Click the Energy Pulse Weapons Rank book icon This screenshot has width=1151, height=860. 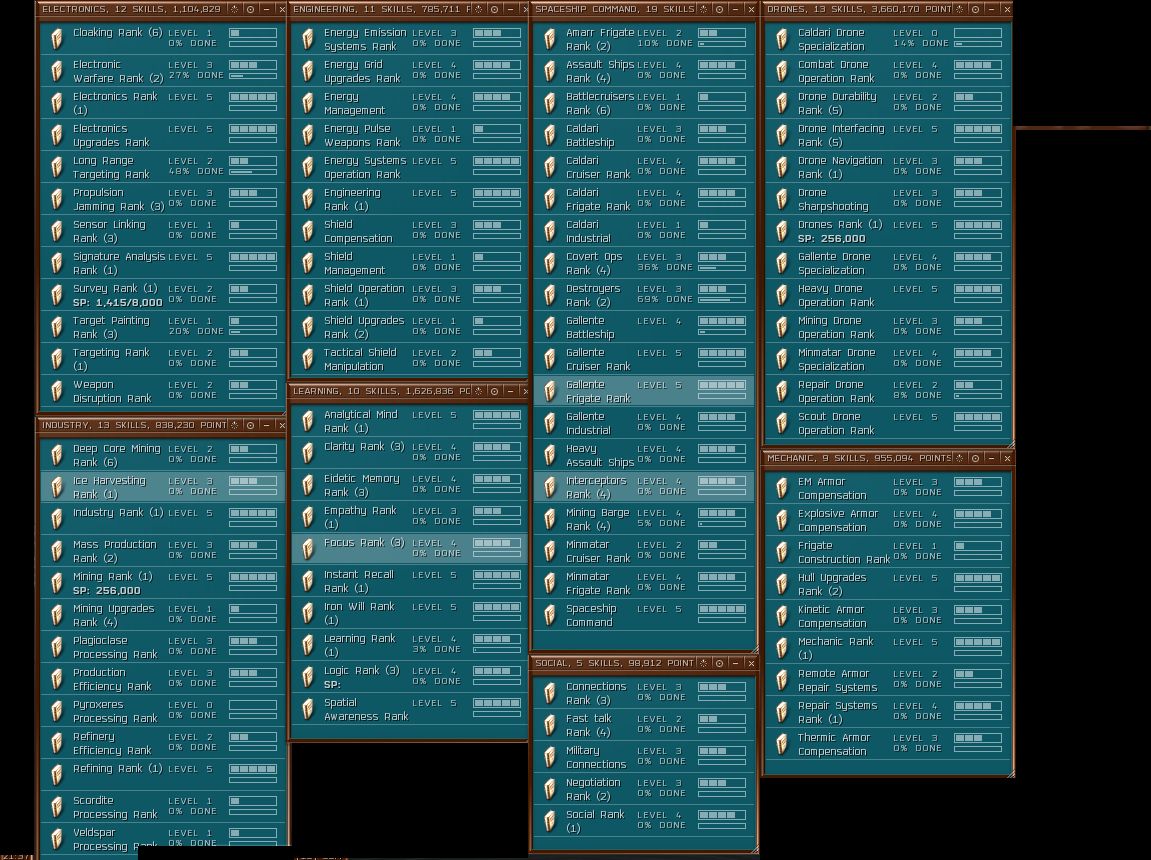(308, 135)
